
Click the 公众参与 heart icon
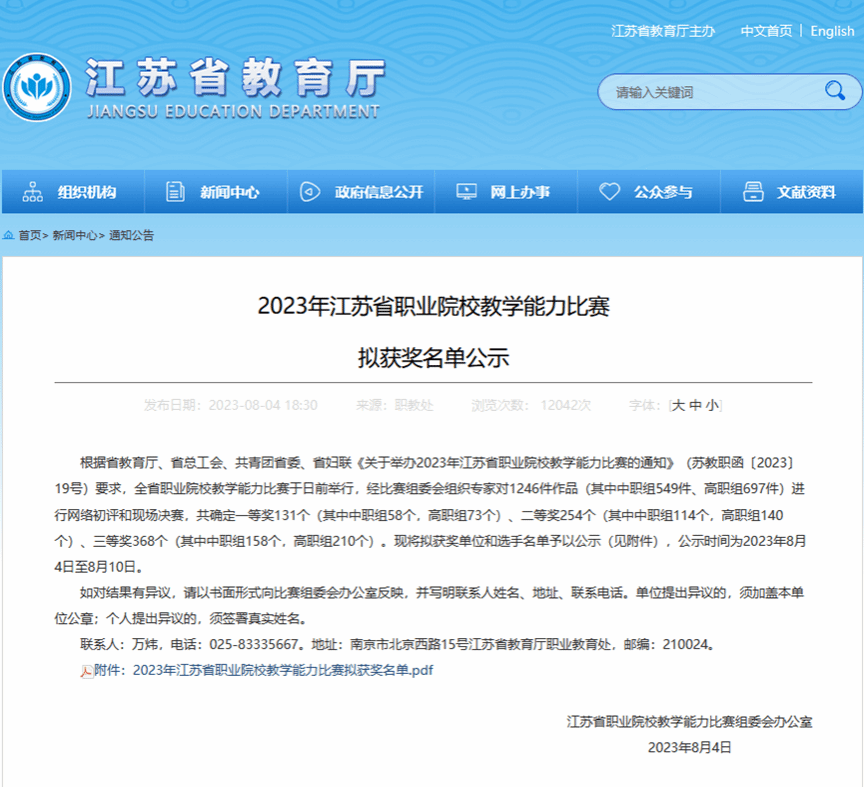[609, 192]
